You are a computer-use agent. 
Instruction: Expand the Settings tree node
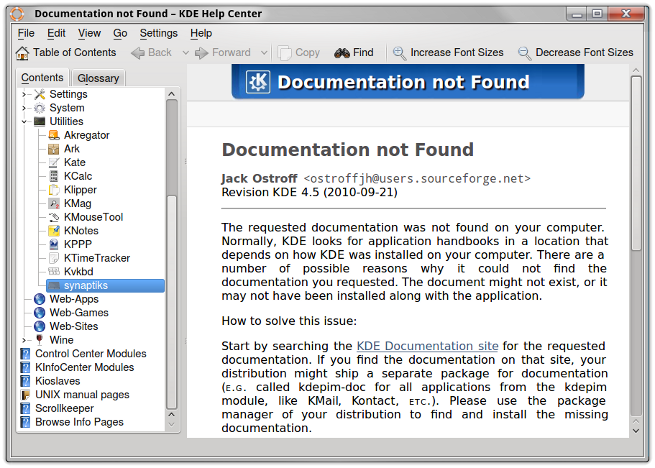[24, 95]
